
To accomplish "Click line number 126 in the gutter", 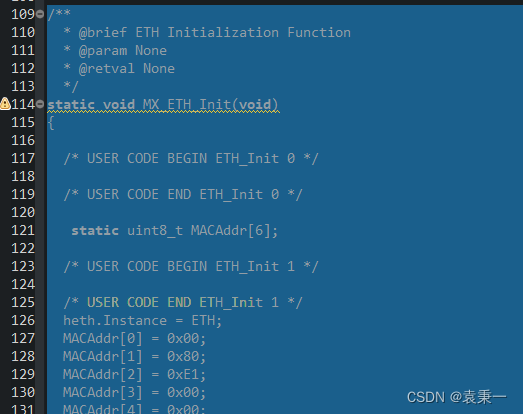I will point(23,320).
